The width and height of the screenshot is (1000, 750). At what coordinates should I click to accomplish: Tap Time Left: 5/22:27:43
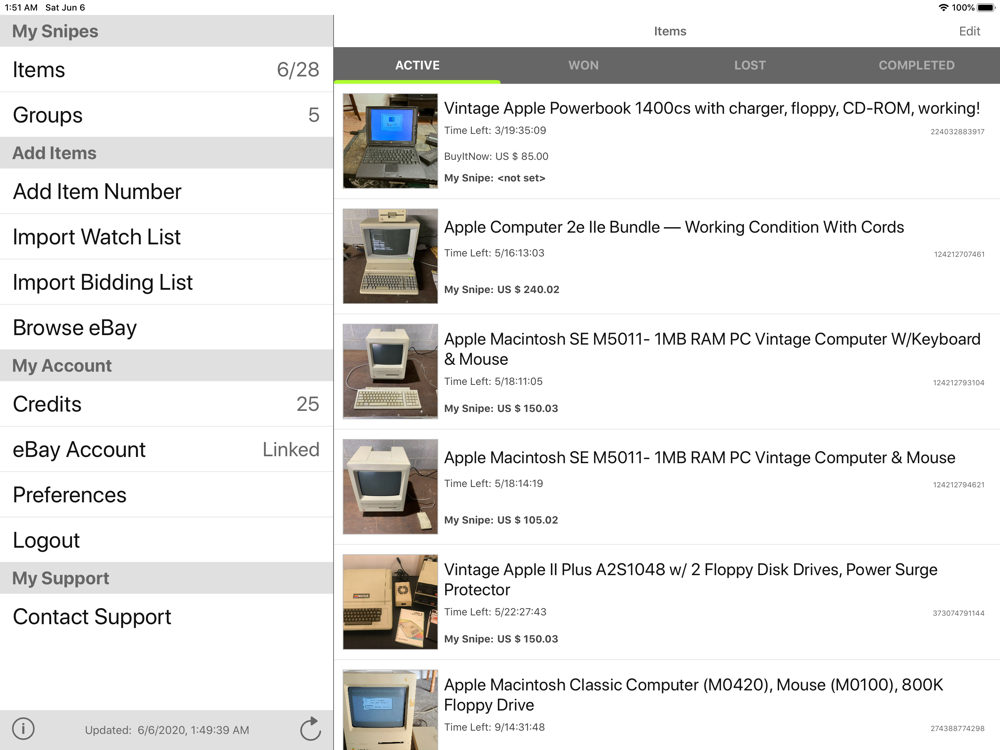[x=495, y=612]
